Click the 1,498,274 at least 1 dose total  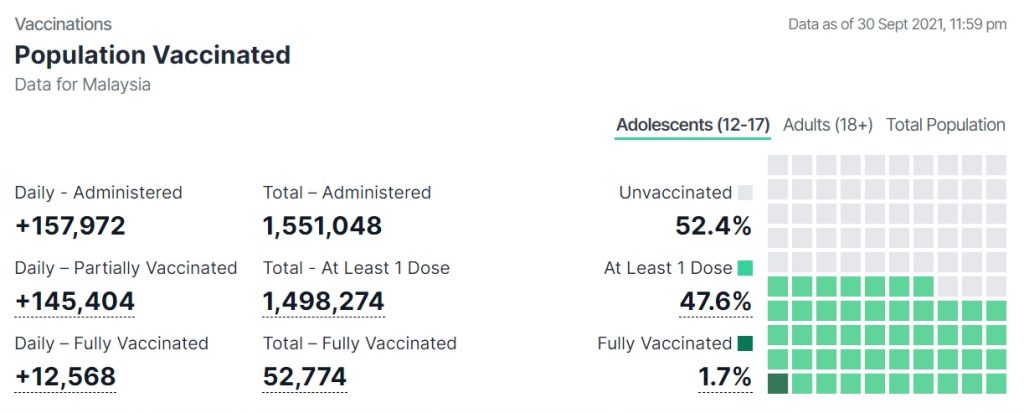[323, 301]
